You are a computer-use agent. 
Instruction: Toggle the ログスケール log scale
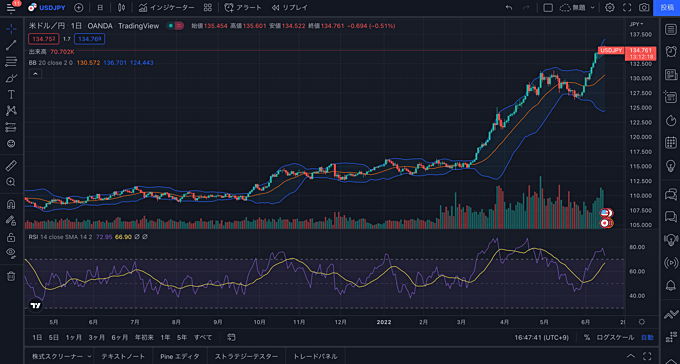point(615,338)
